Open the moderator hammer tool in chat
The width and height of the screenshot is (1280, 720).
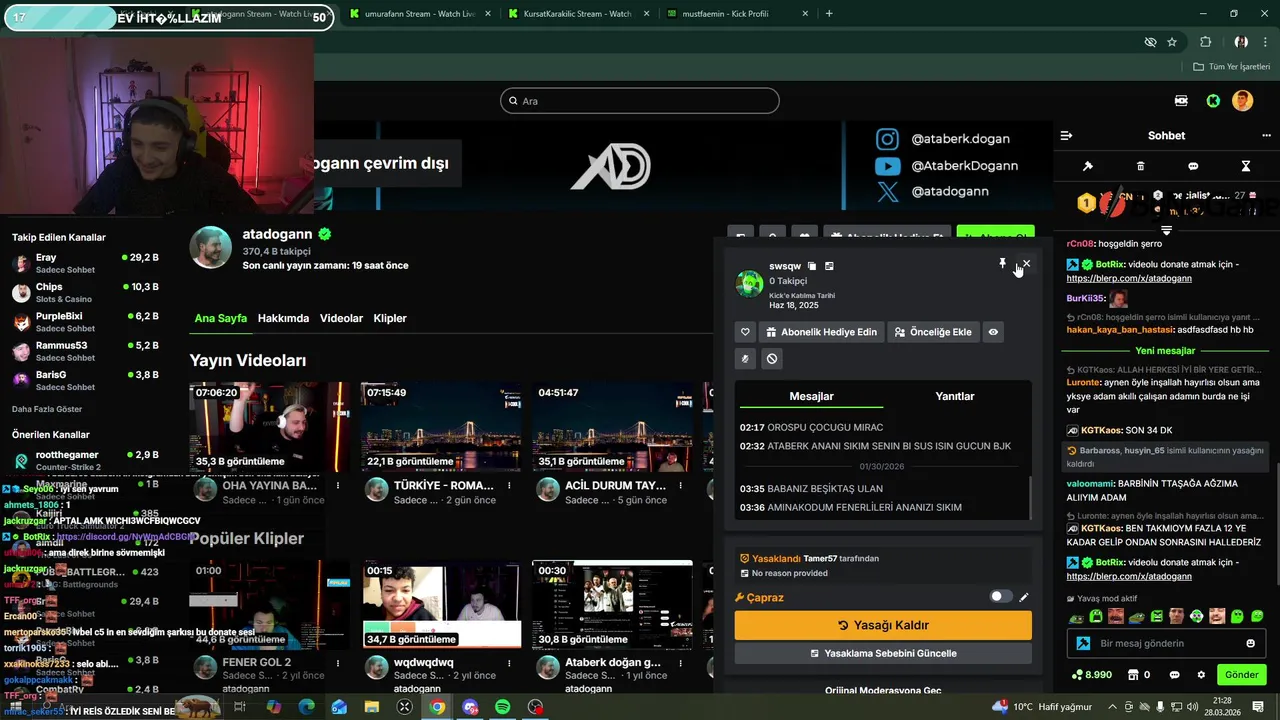click(x=1088, y=166)
